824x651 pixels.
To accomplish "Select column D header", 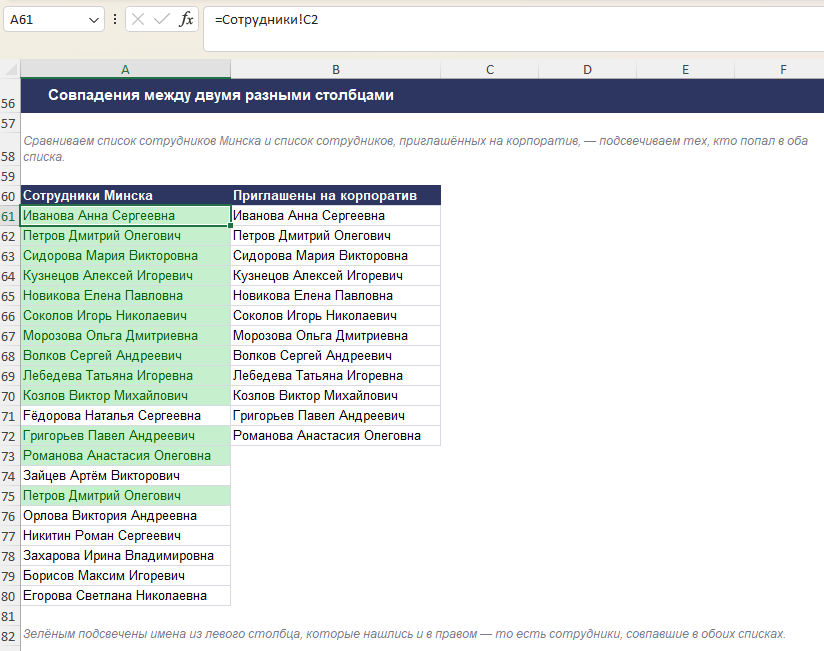I will [x=588, y=69].
